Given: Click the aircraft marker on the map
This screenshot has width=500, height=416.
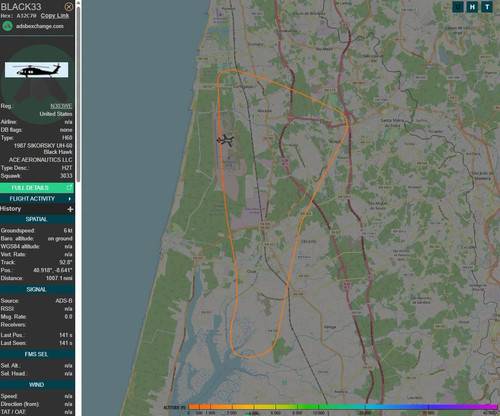Looking at the screenshot, I should click(226, 140).
